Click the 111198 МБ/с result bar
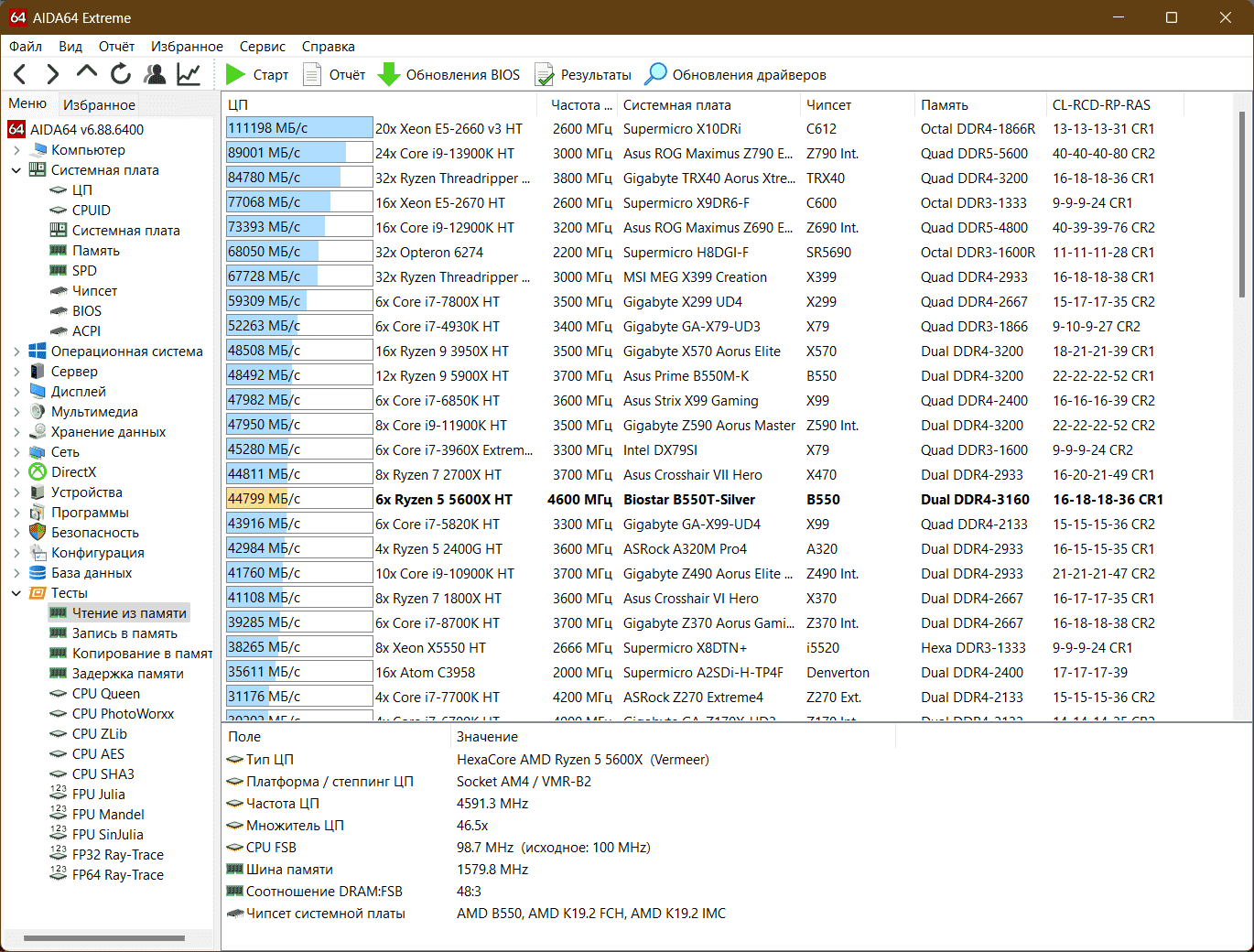This screenshot has height=952, width=1254. [298, 129]
